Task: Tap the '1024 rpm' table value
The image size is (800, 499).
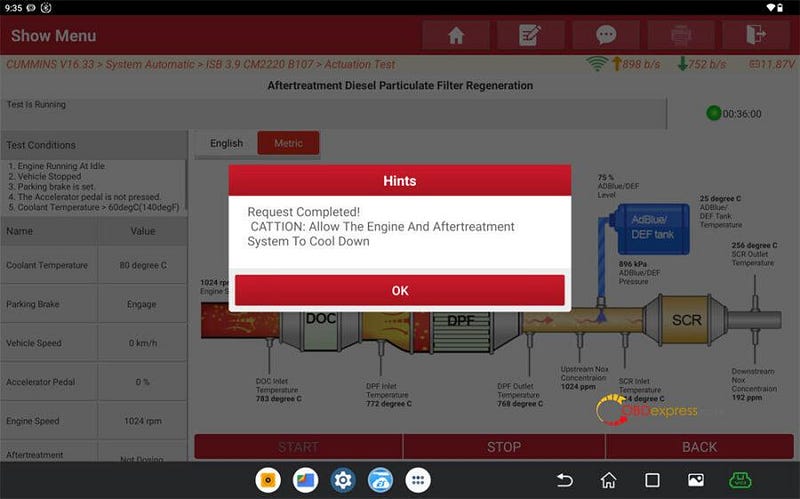Action: 143,421
